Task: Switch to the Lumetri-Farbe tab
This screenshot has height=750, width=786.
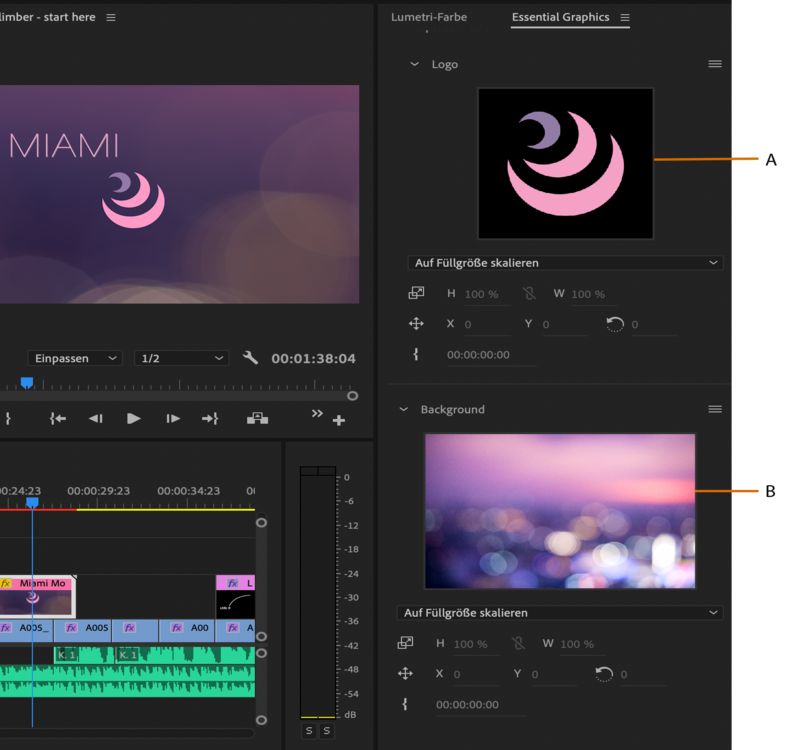Action: pos(429,17)
